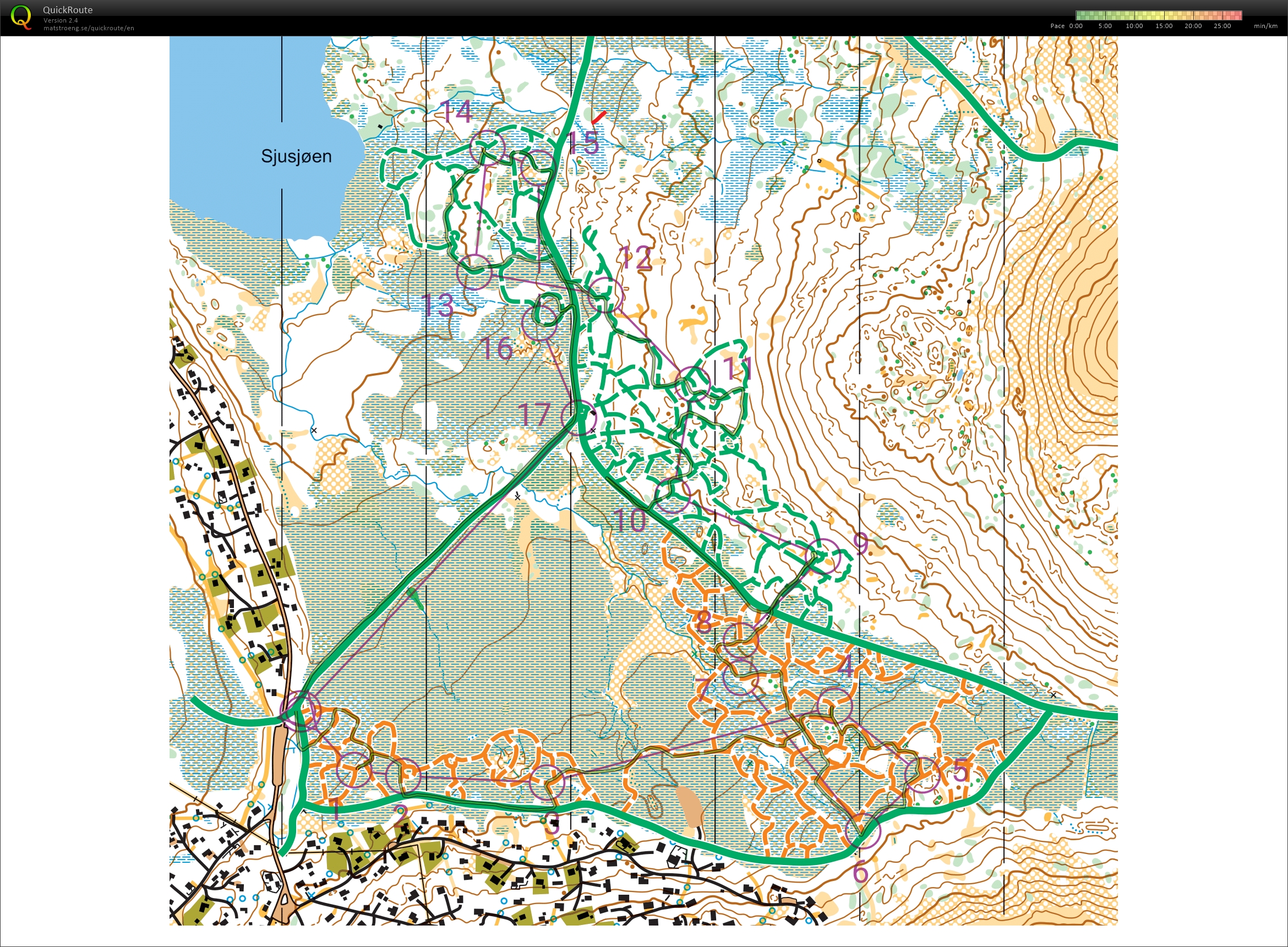The width and height of the screenshot is (1288, 947).
Task: Click control circle 14 on the map
Action: [487, 147]
